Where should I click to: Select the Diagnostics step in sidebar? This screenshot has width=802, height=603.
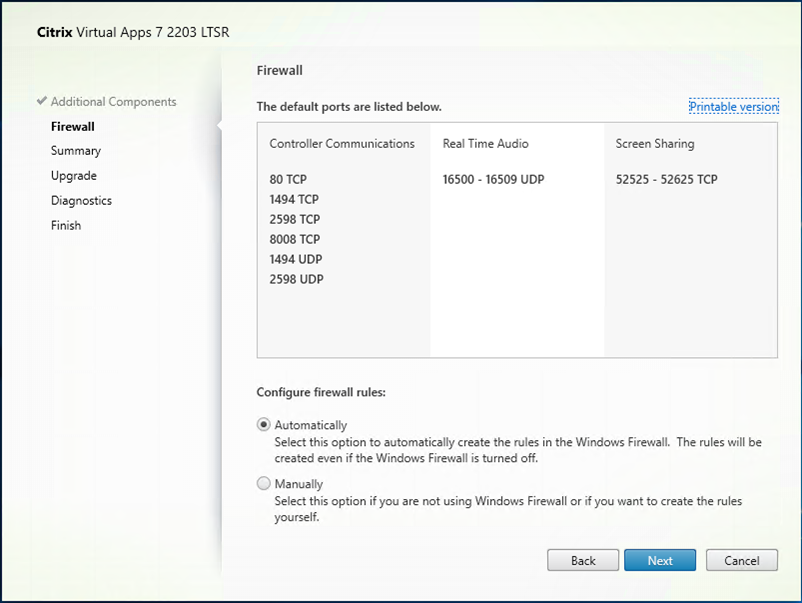pos(81,200)
